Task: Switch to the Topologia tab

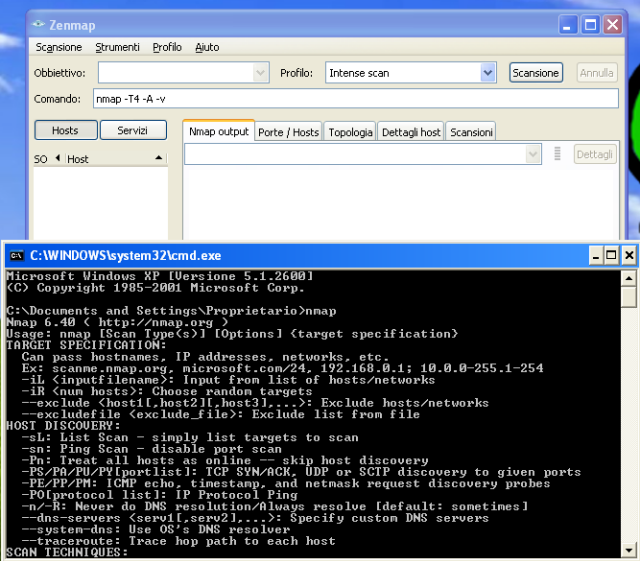Action: coord(350,132)
